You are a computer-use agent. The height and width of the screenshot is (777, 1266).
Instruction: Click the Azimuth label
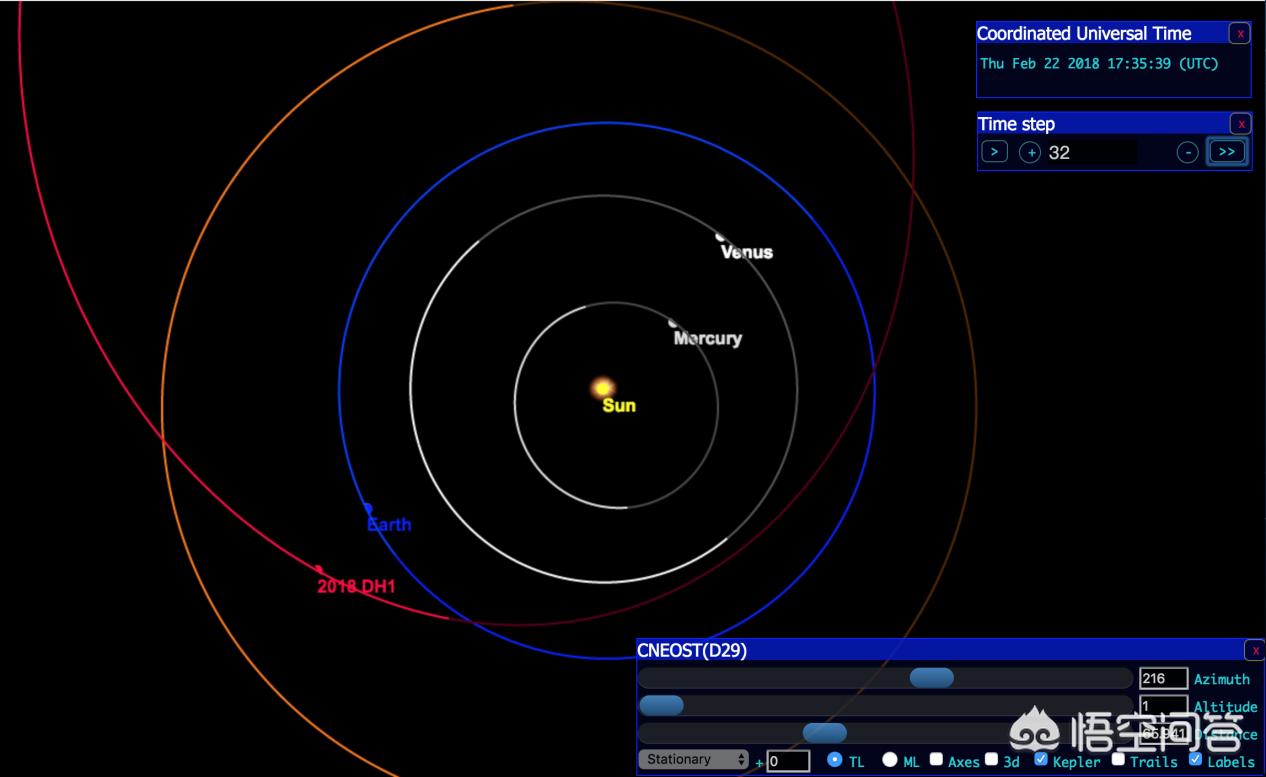1222,679
